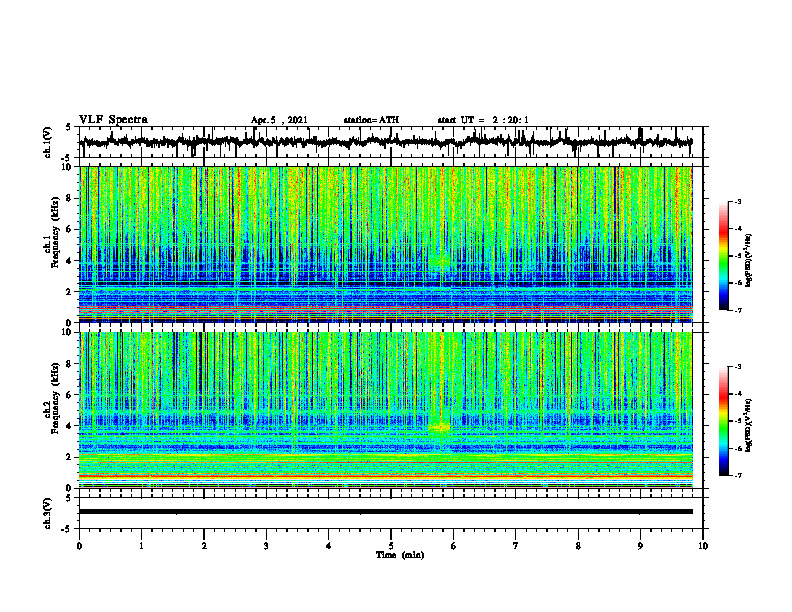Screen dimensions: 792x612
Task: Select the "4" tick on the time axis
Action: (x=329, y=546)
